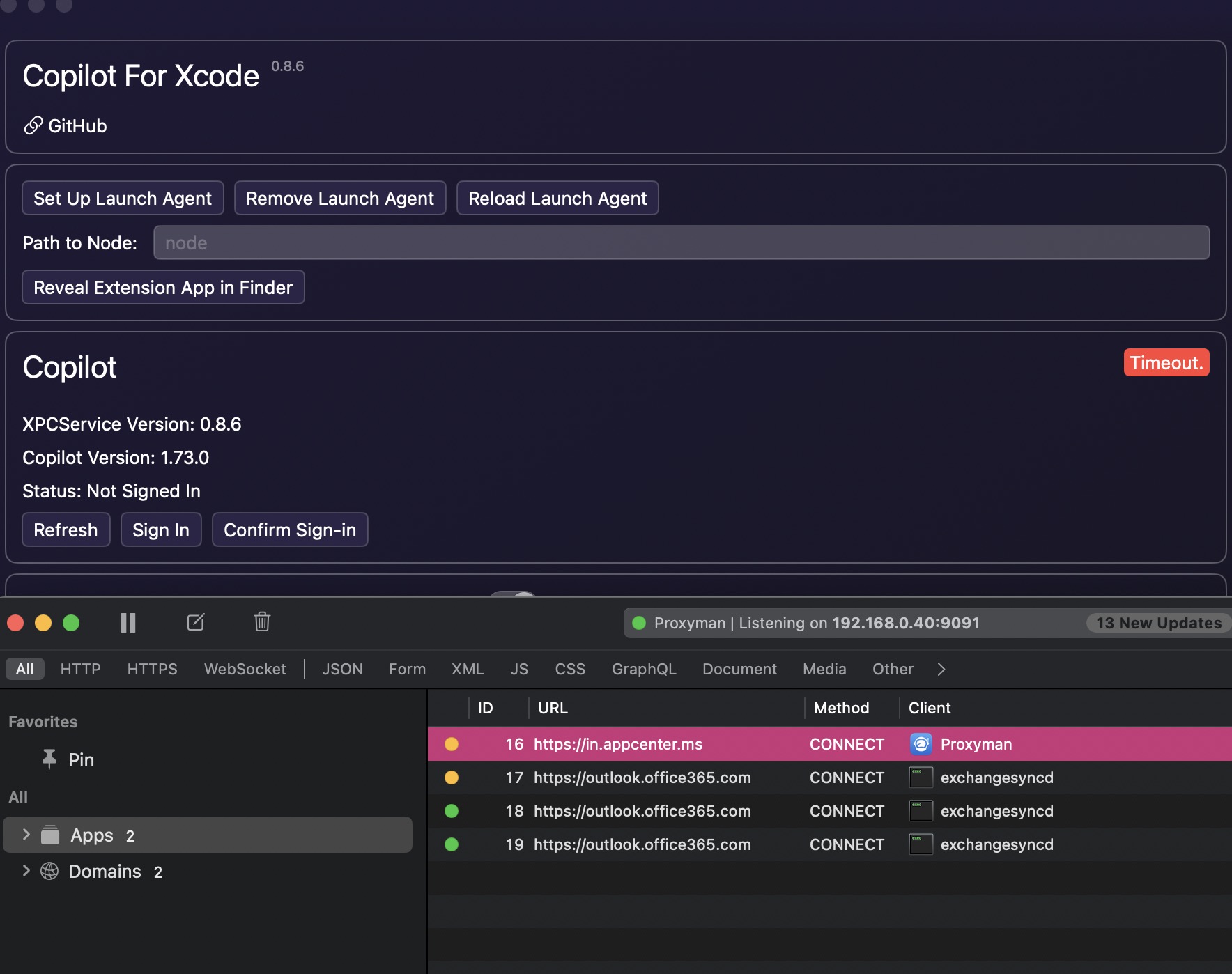Image resolution: width=1232 pixels, height=974 pixels.
Task: Click the GitHub link icon
Action: point(33,125)
